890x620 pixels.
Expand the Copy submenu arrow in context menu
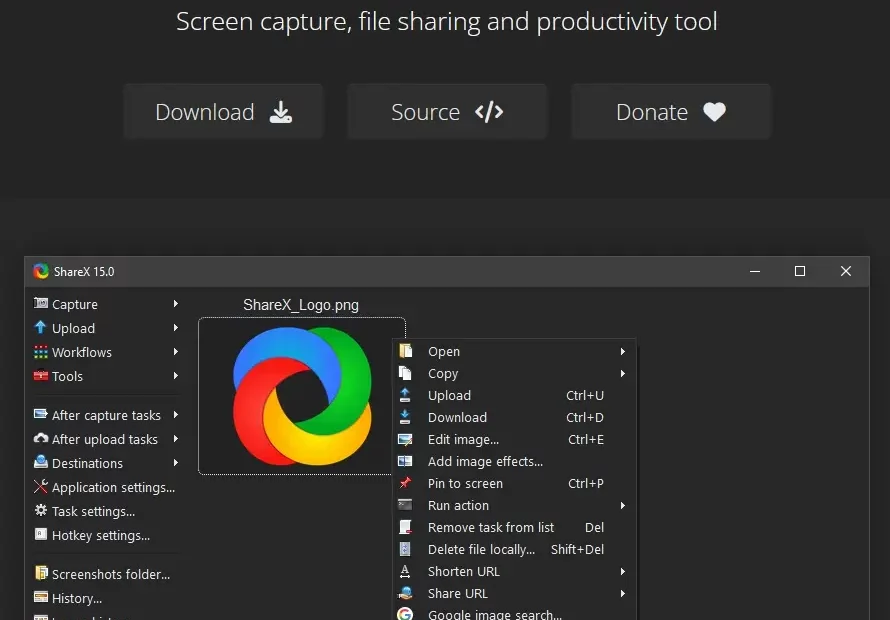pyautogui.click(x=623, y=373)
